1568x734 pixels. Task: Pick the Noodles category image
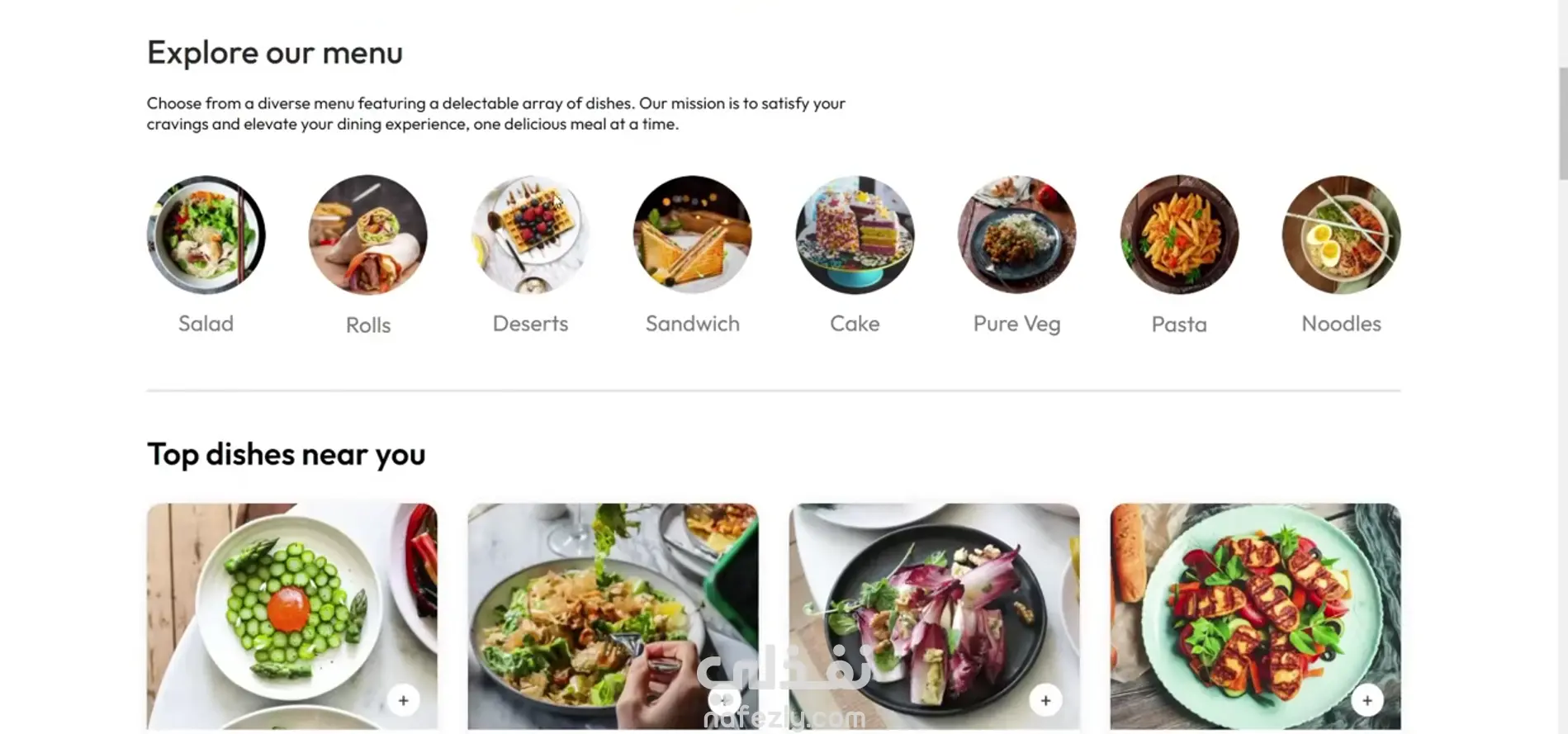tap(1342, 234)
